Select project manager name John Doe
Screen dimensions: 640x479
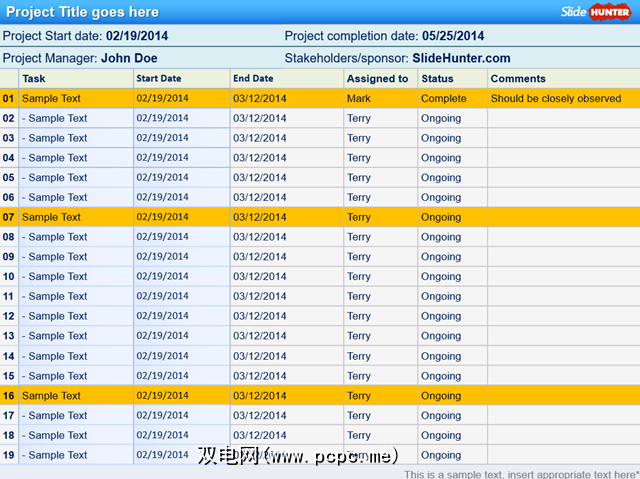point(129,58)
